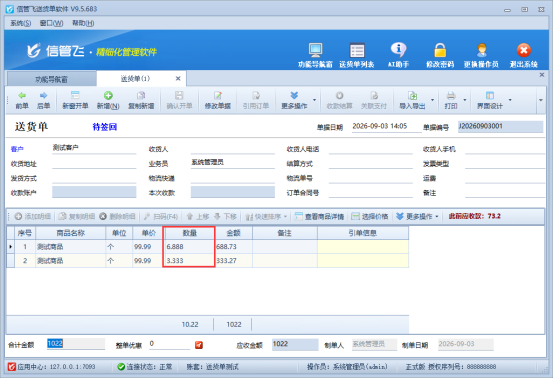Screen dimensions: 553x378
Task: Click the 合计金额 field
Action: pyautogui.click(x=76, y=344)
